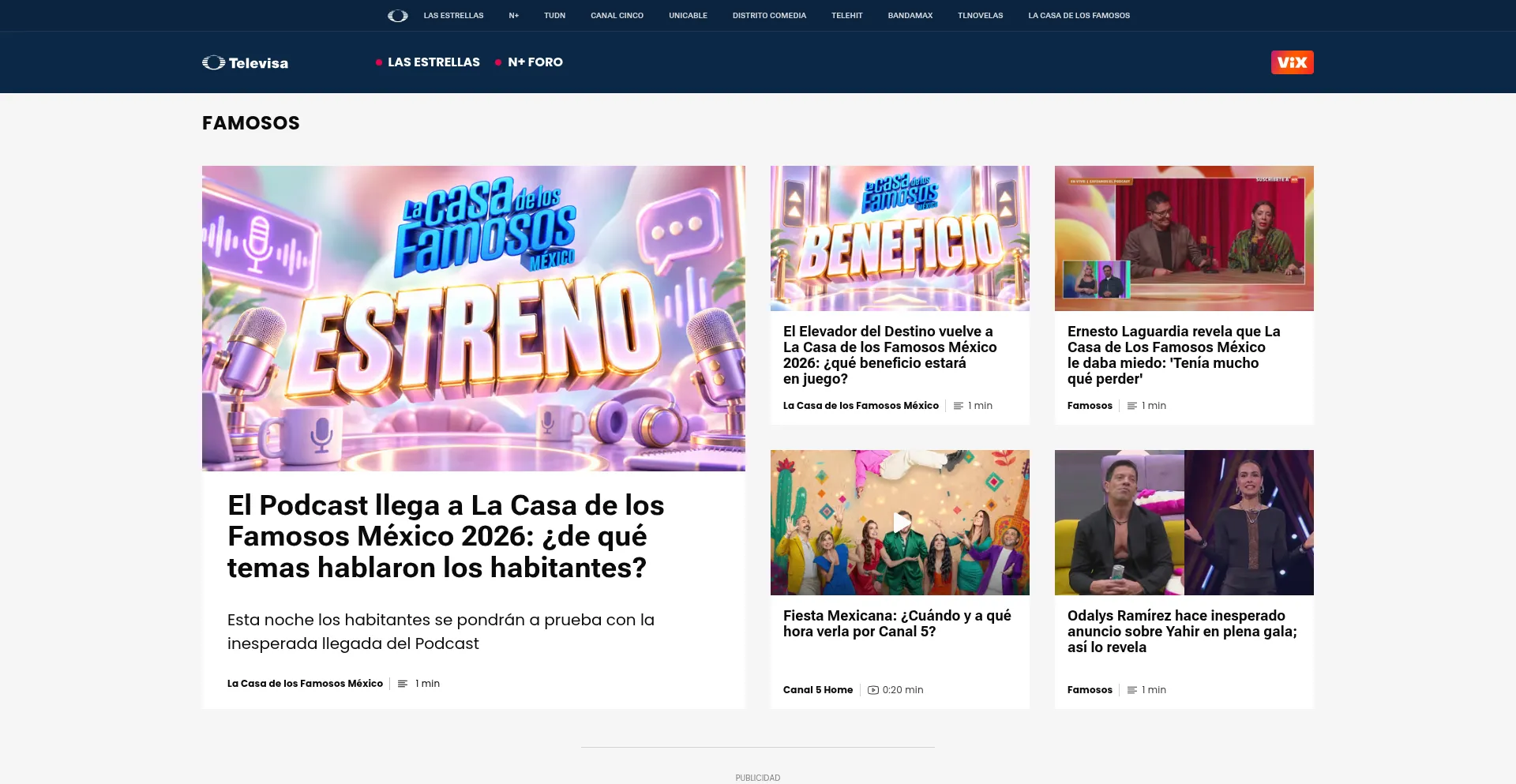Open category La Casa de los Famosos México under Elevador
Viewport: 1516px width, 784px height.
pos(861,406)
